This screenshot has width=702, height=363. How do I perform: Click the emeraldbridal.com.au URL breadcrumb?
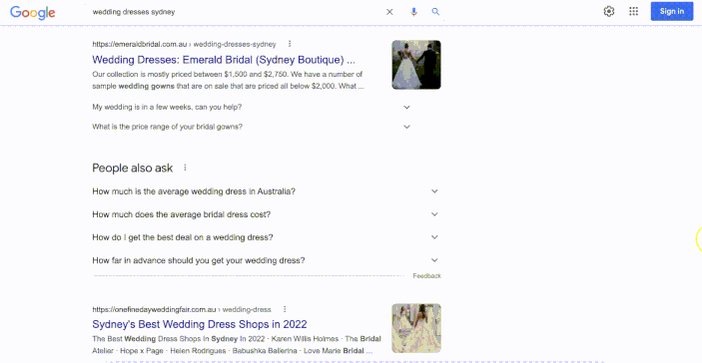click(x=184, y=44)
